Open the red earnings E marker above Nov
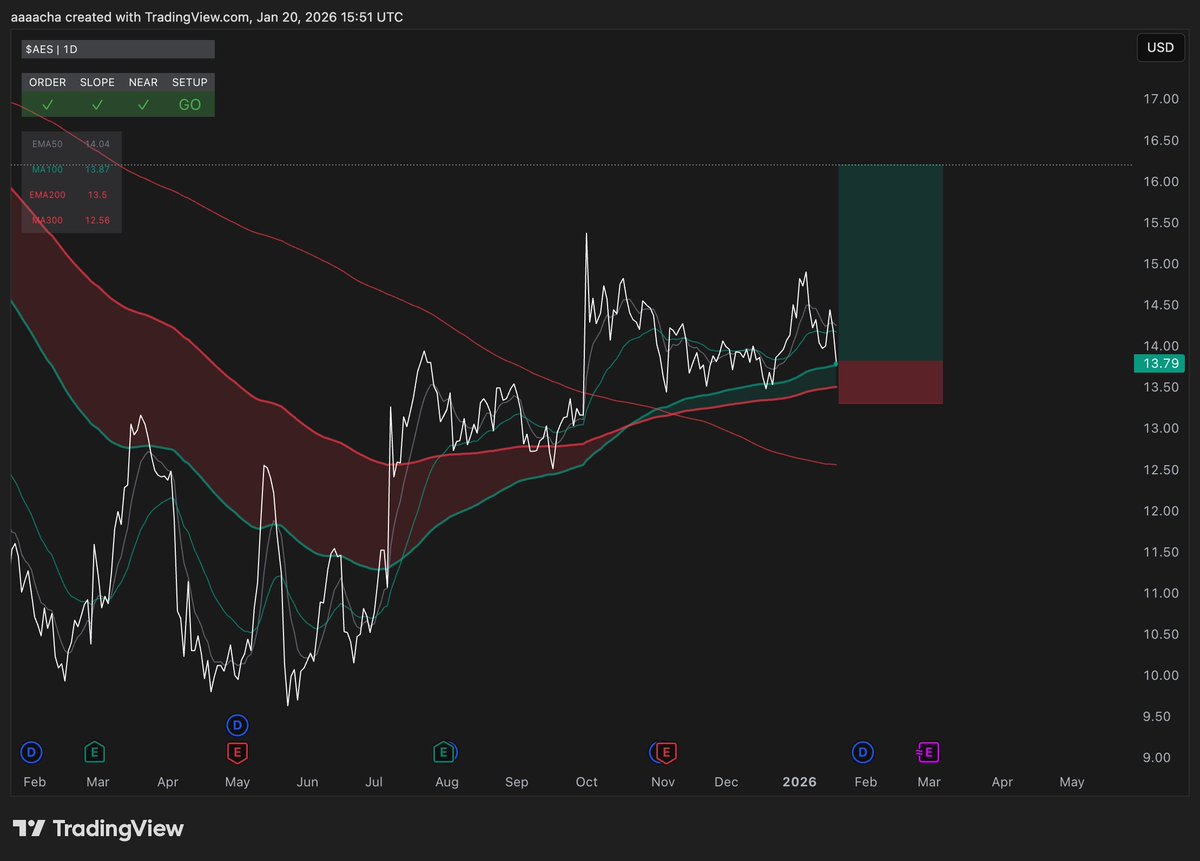This screenshot has height=861, width=1200. pyautogui.click(x=668, y=751)
